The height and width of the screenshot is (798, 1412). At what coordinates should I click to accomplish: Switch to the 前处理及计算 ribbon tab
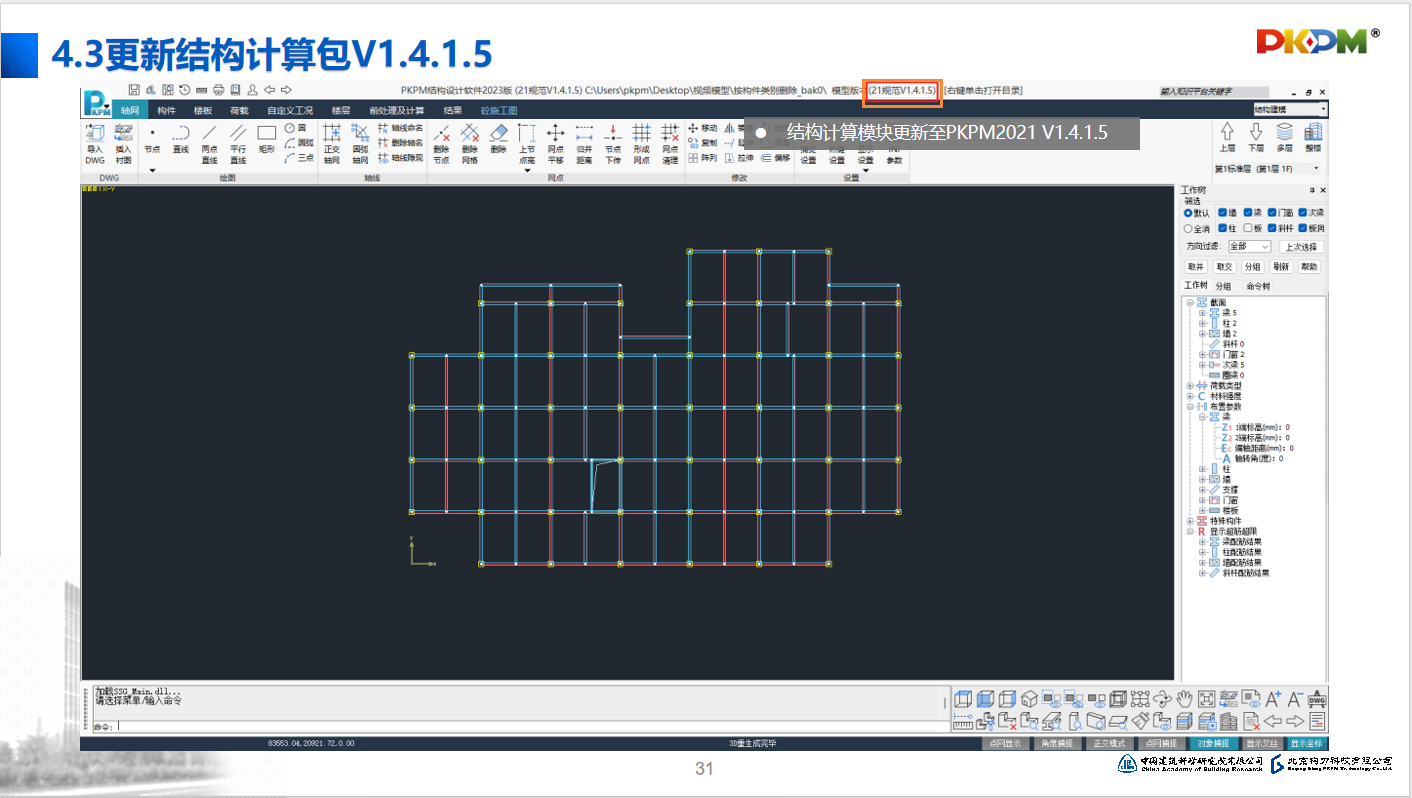tap(396, 110)
